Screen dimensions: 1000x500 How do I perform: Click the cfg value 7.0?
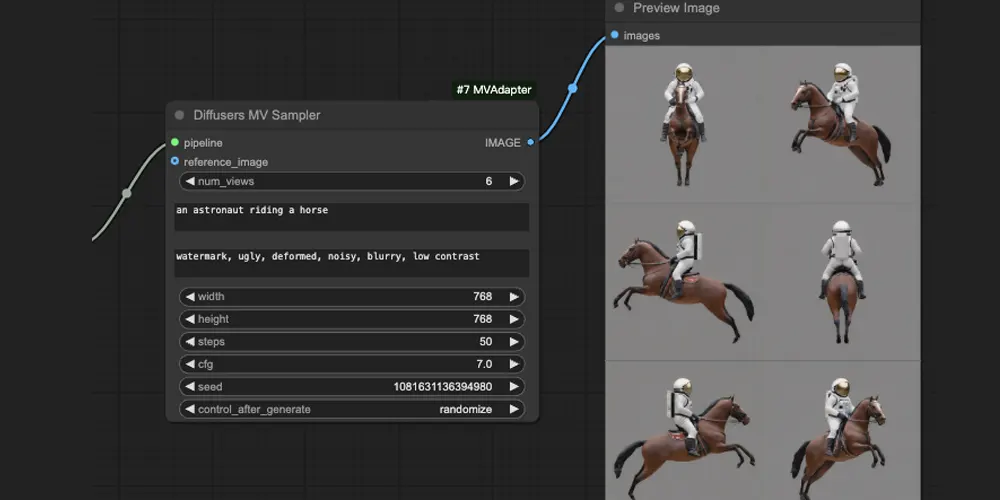pyautogui.click(x=484, y=364)
